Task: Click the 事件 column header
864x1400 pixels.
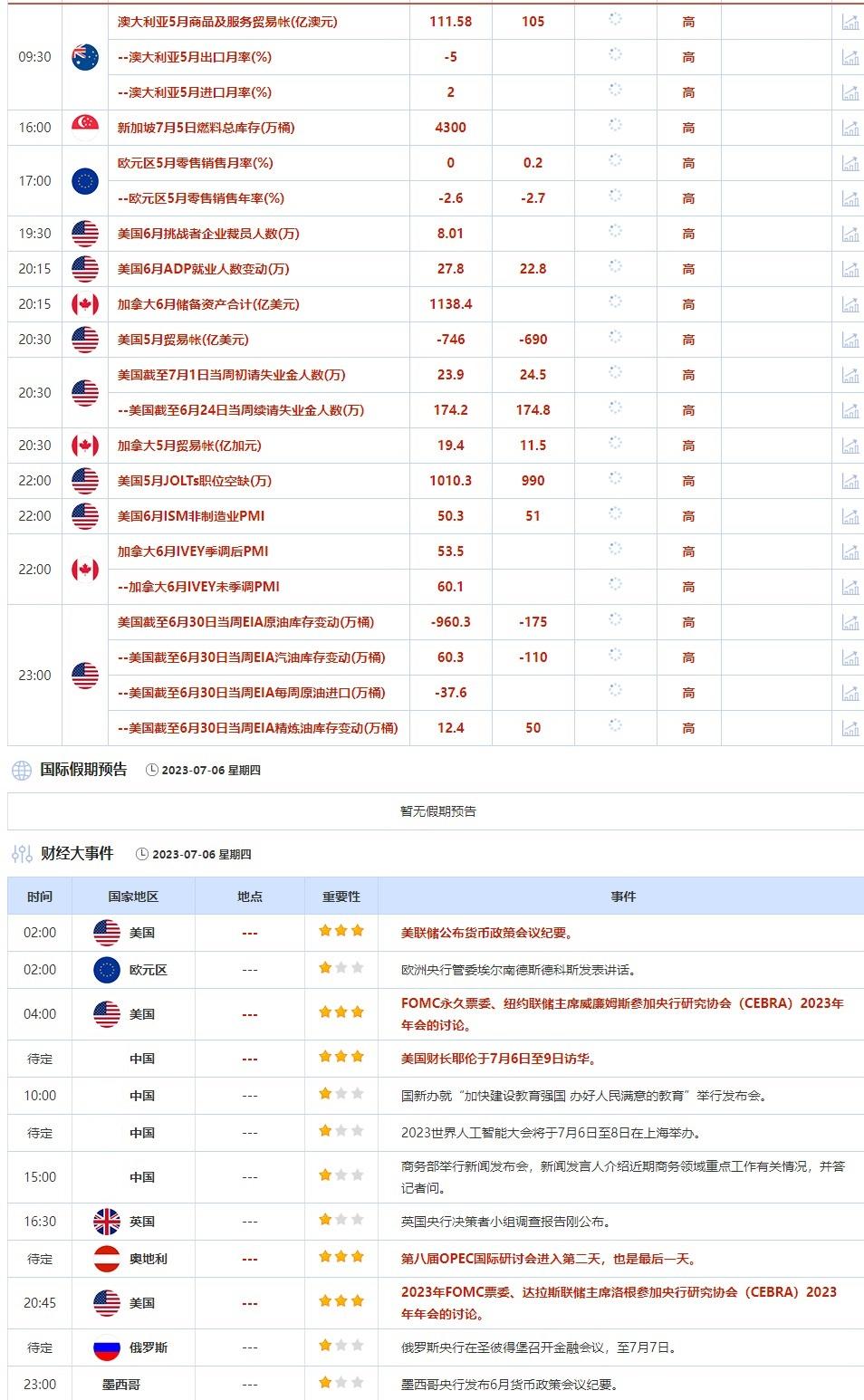Action: [x=623, y=897]
